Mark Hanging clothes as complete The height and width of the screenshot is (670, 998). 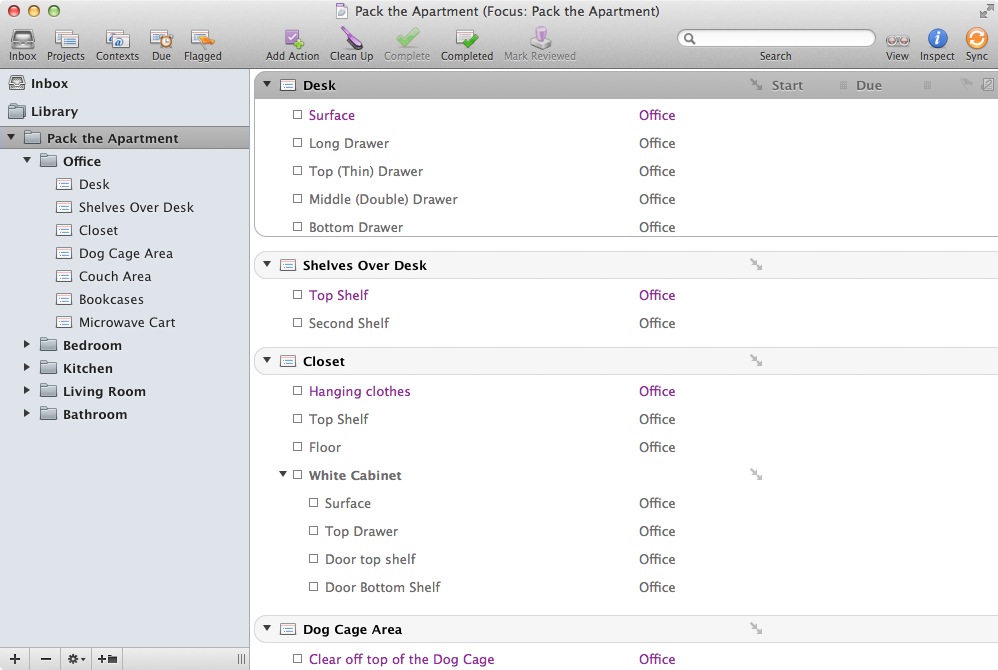[x=297, y=392]
